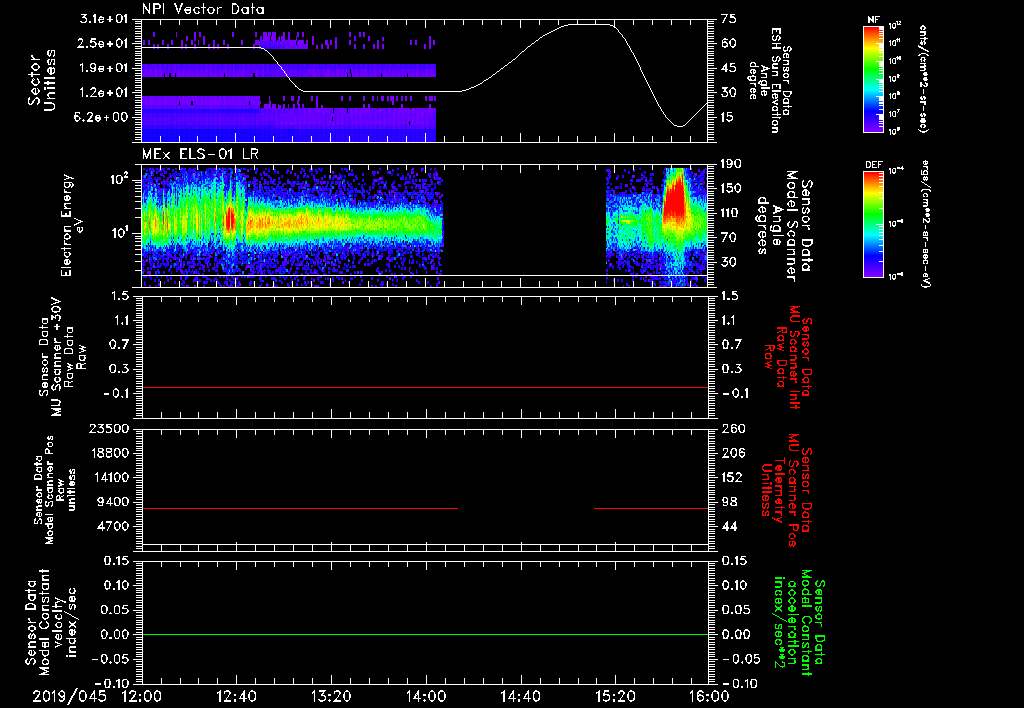Click the flat peak of the sun elevation curve
The image size is (1024, 708).
[x=590, y=24]
